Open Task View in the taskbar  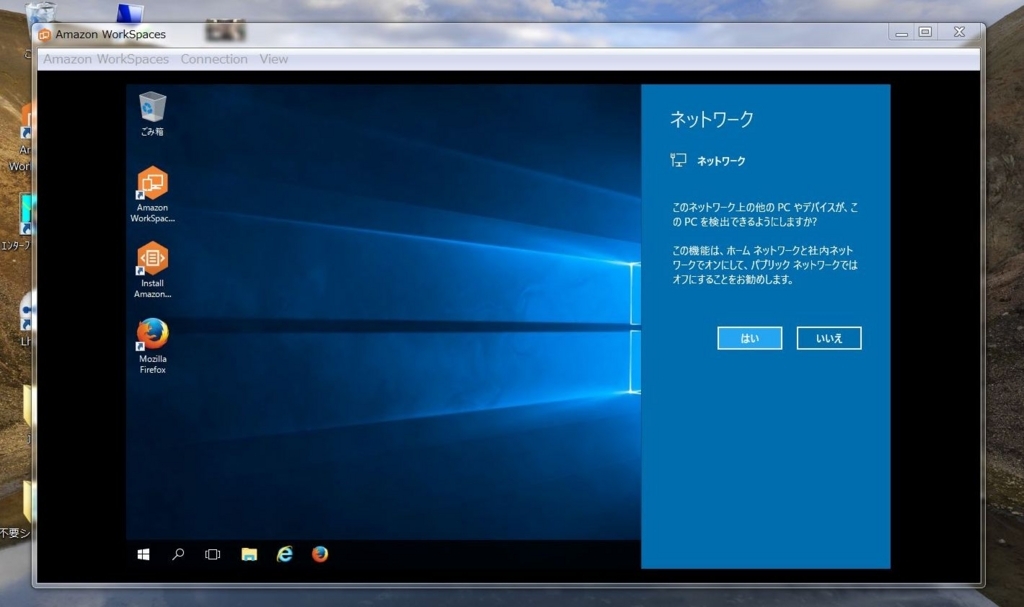[212, 554]
